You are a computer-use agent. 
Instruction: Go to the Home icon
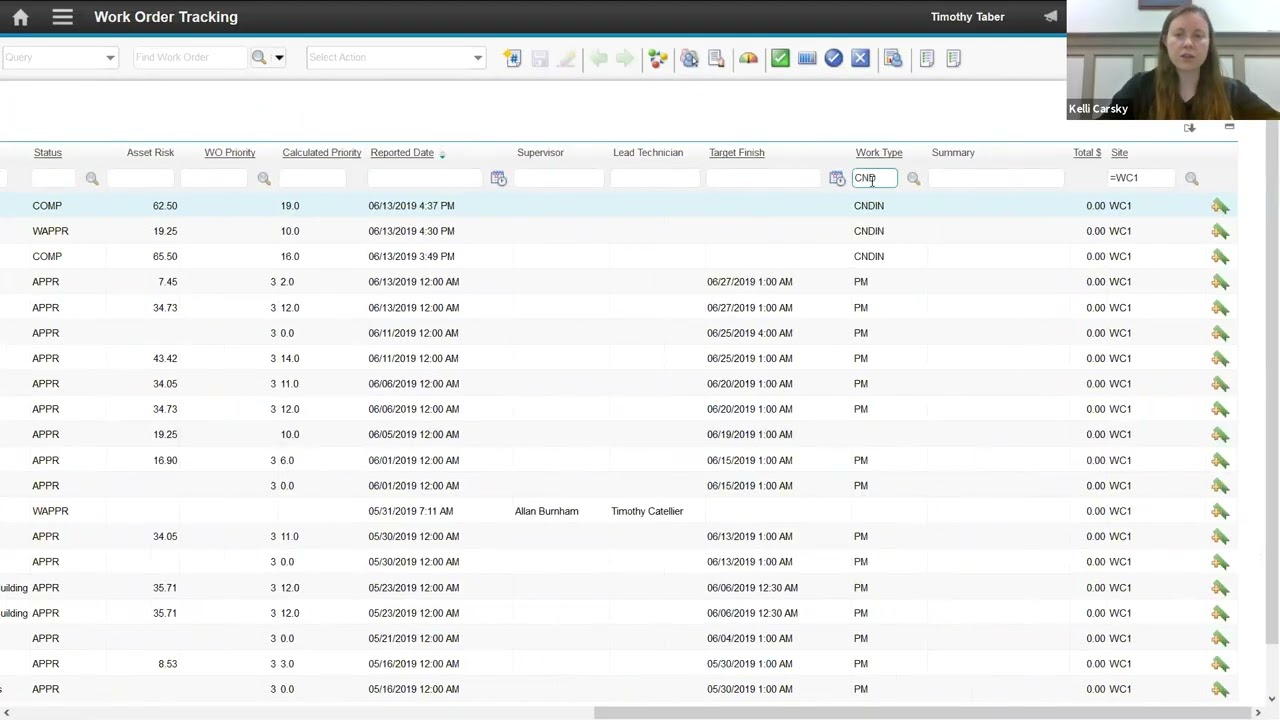coord(20,17)
